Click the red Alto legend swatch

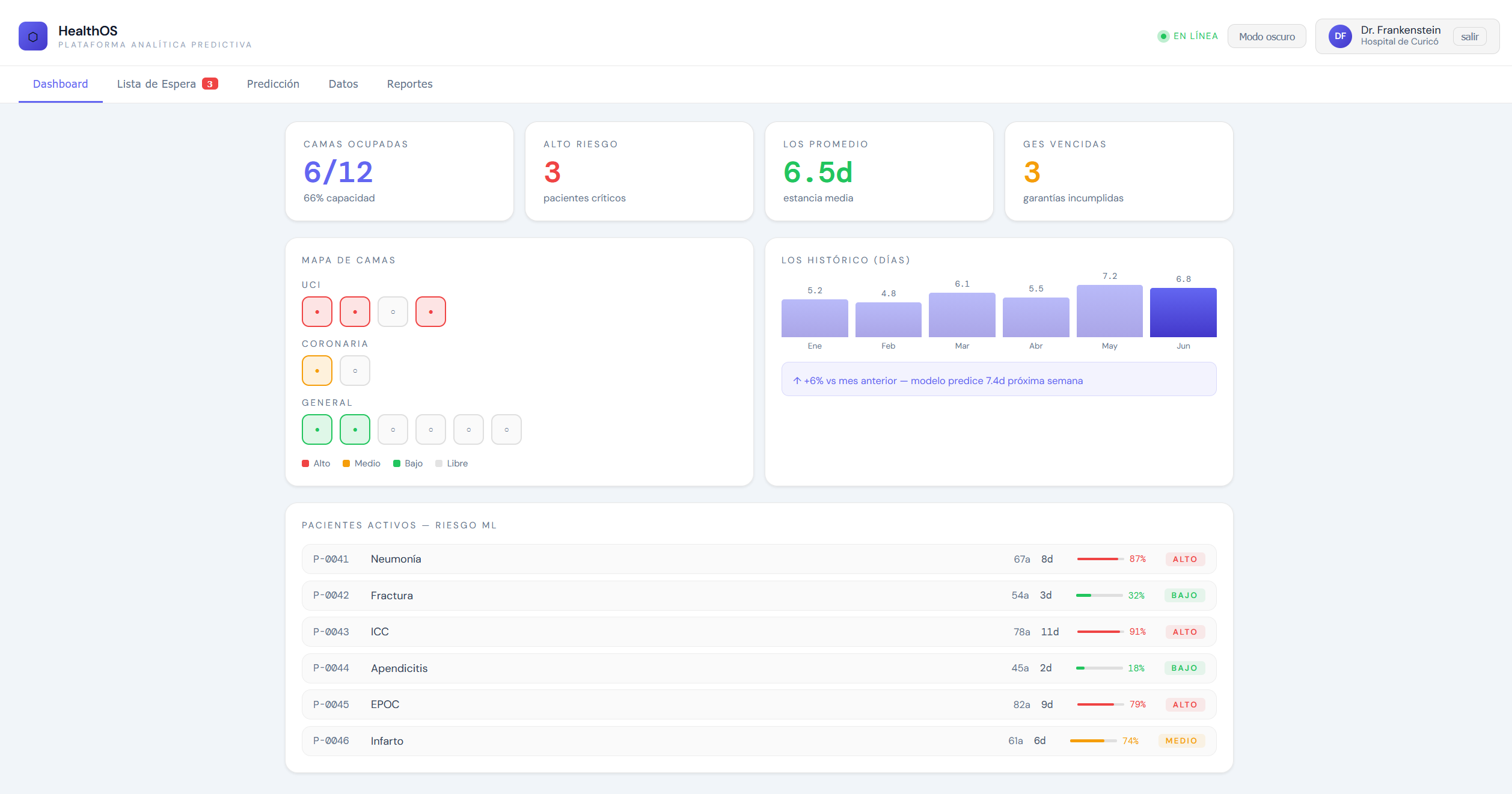[305, 463]
